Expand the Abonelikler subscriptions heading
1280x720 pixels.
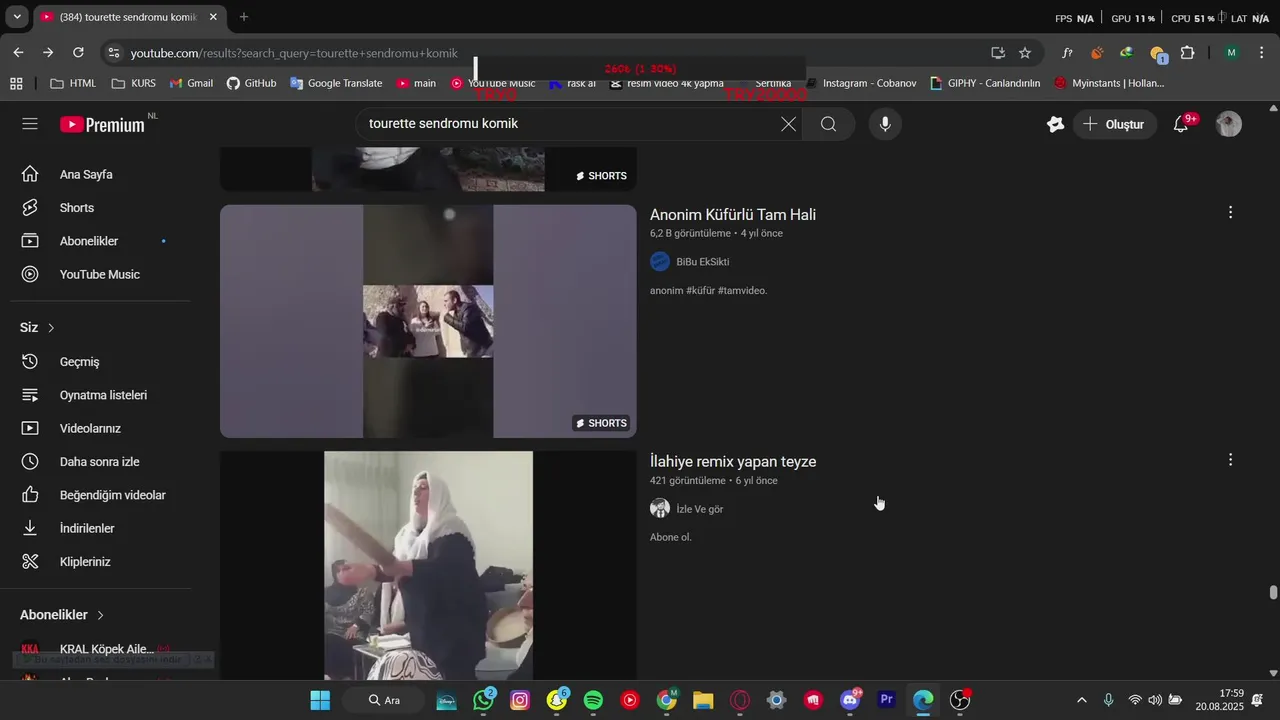click(x=62, y=615)
